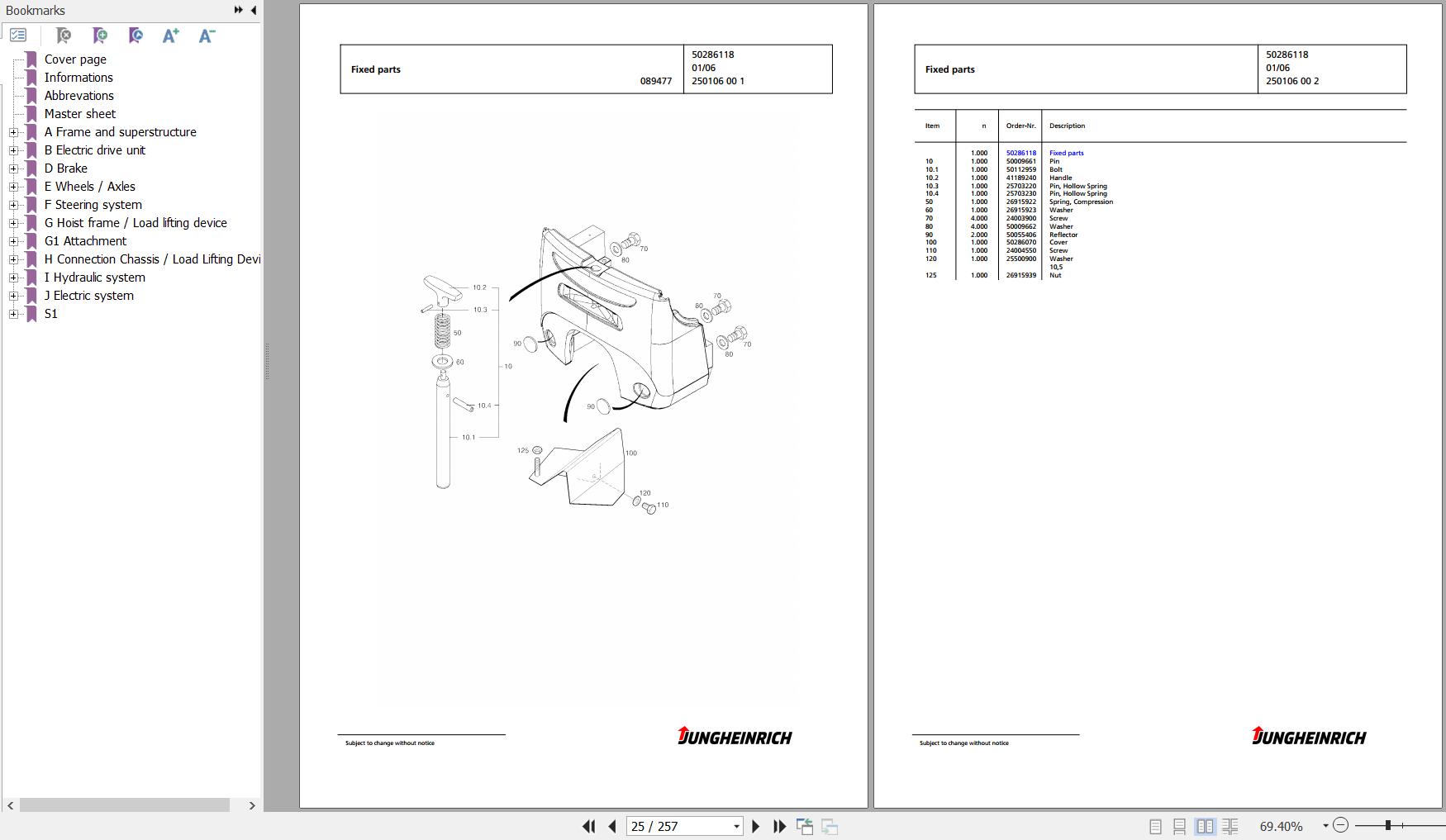This screenshot has width=1446, height=840.
Task: Click the bookmarks horizontal scrollbar thumb
Action: [124, 805]
